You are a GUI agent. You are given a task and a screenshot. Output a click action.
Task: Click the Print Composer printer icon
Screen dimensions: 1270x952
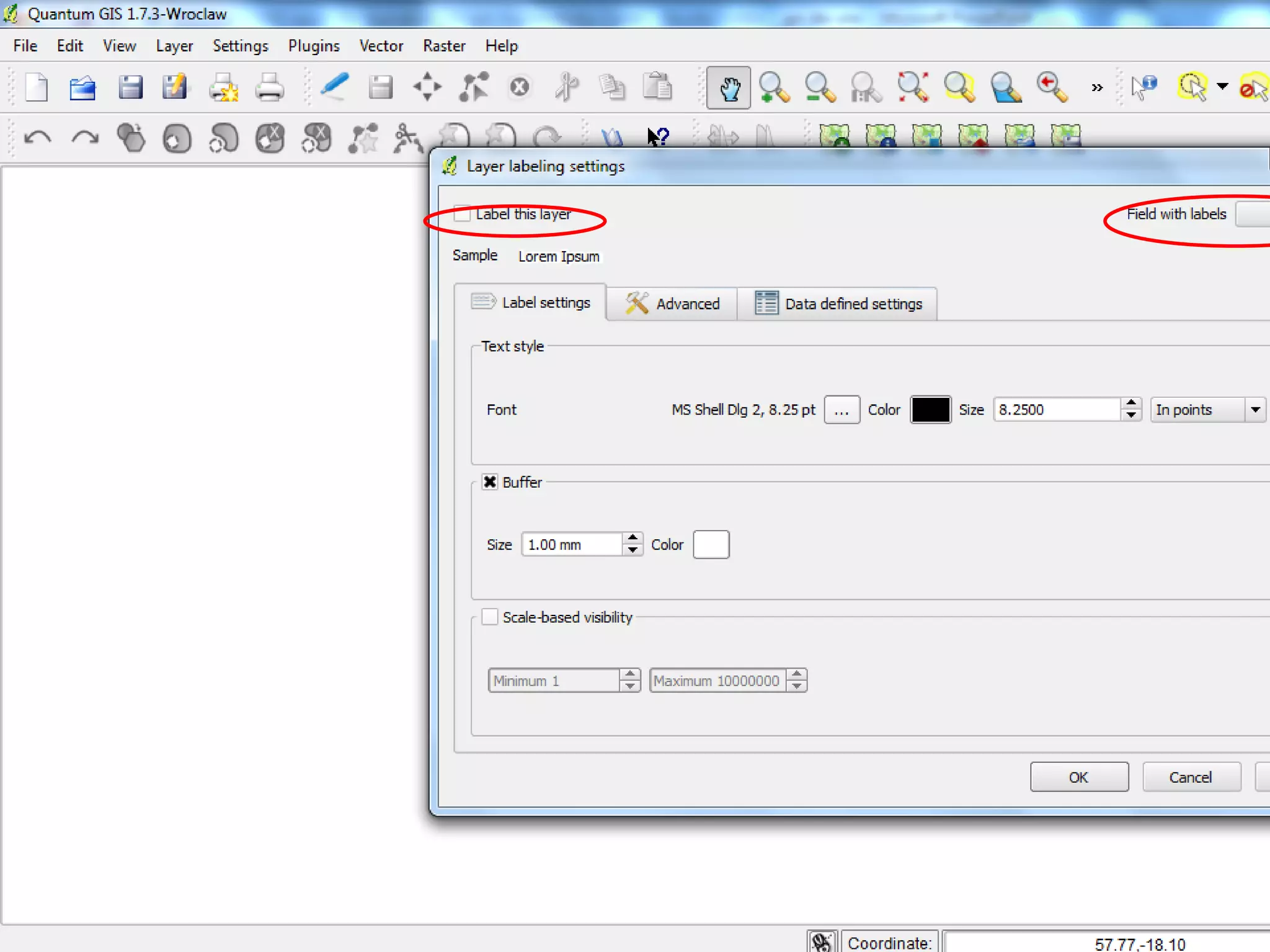tap(269, 88)
